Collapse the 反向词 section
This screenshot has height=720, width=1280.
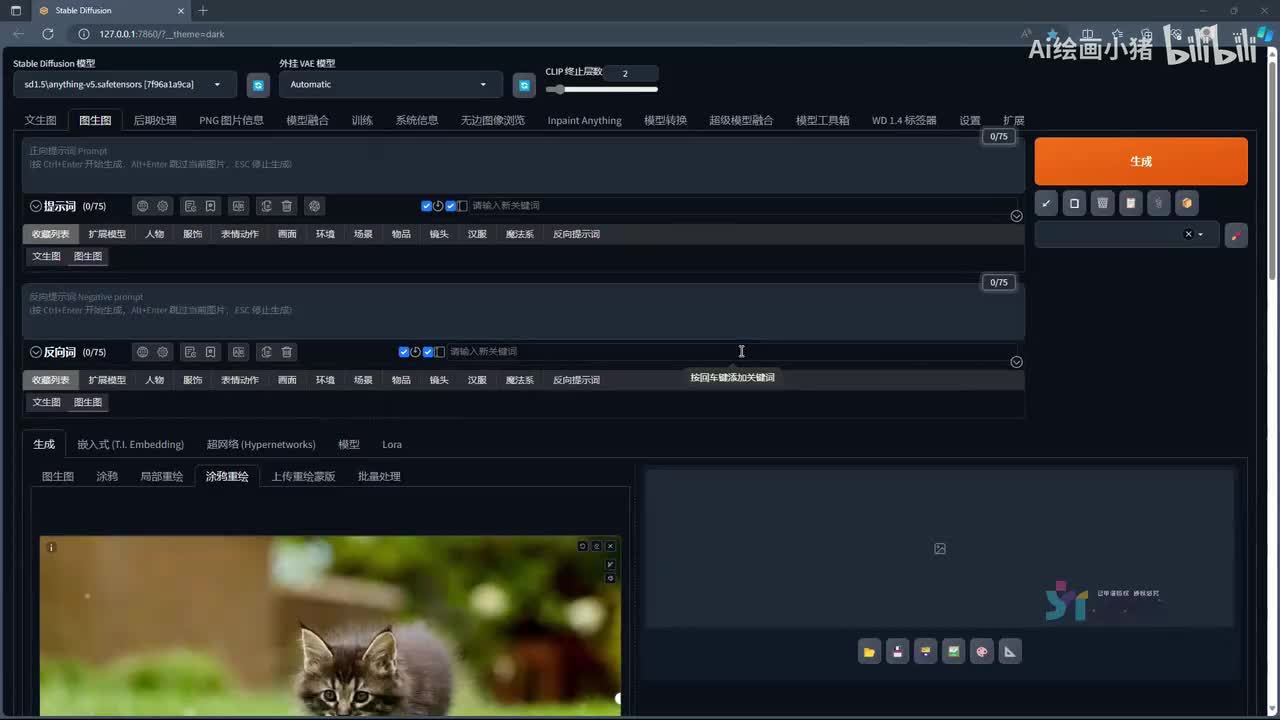coord(36,352)
